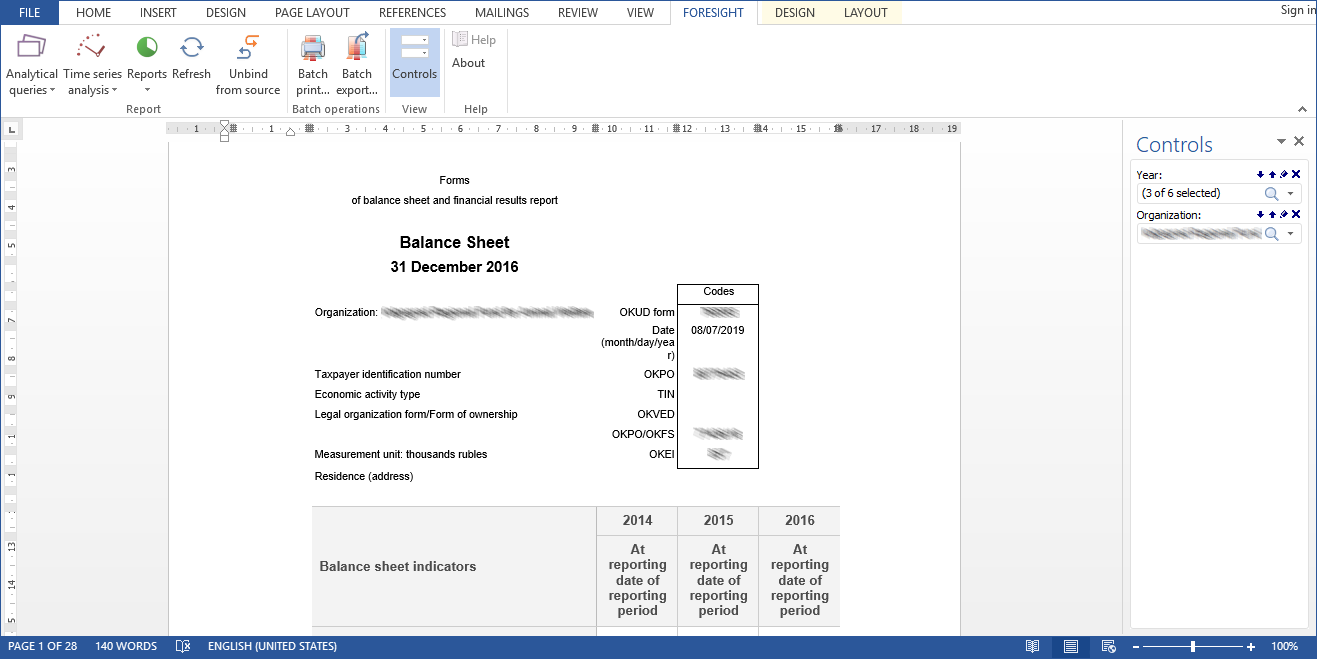Search within the Year control values

pyautogui.click(x=1271, y=194)
